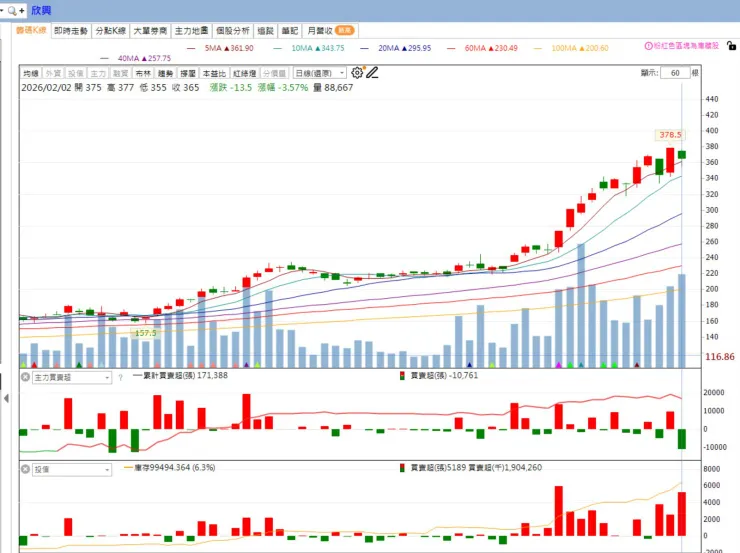Click the dark blue triangle marker on the date axis

469,365
